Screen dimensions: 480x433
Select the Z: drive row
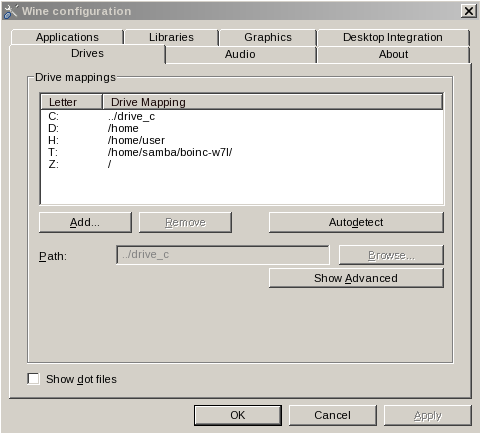tap(242, 164)
